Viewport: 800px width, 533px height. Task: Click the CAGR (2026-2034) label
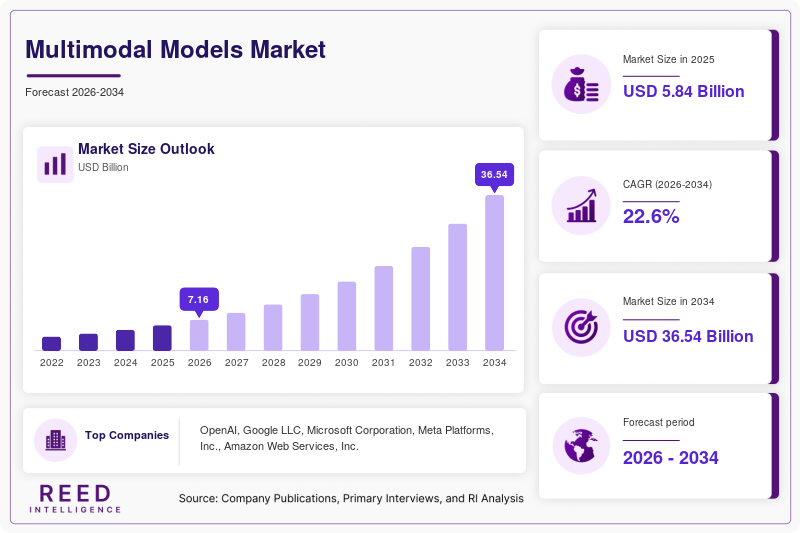[667, 184]
